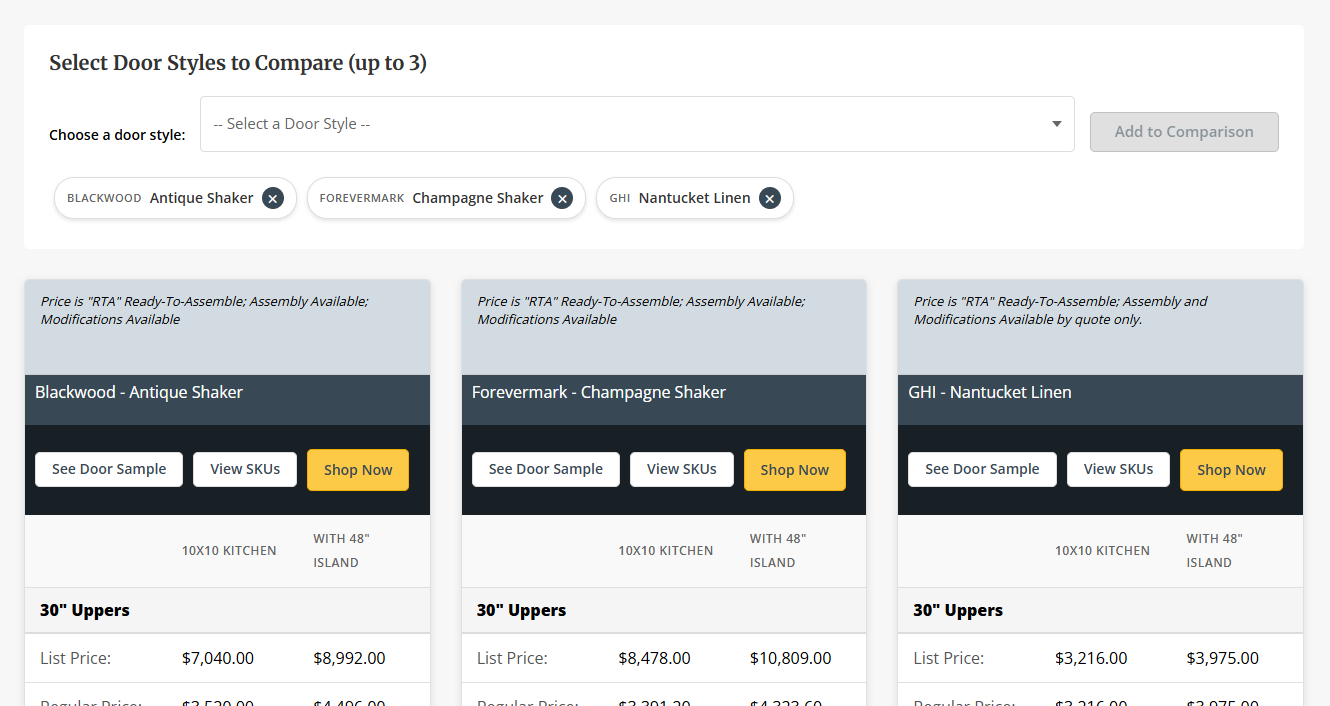Click the GHI quote-only RTA note

(1060, 310)
